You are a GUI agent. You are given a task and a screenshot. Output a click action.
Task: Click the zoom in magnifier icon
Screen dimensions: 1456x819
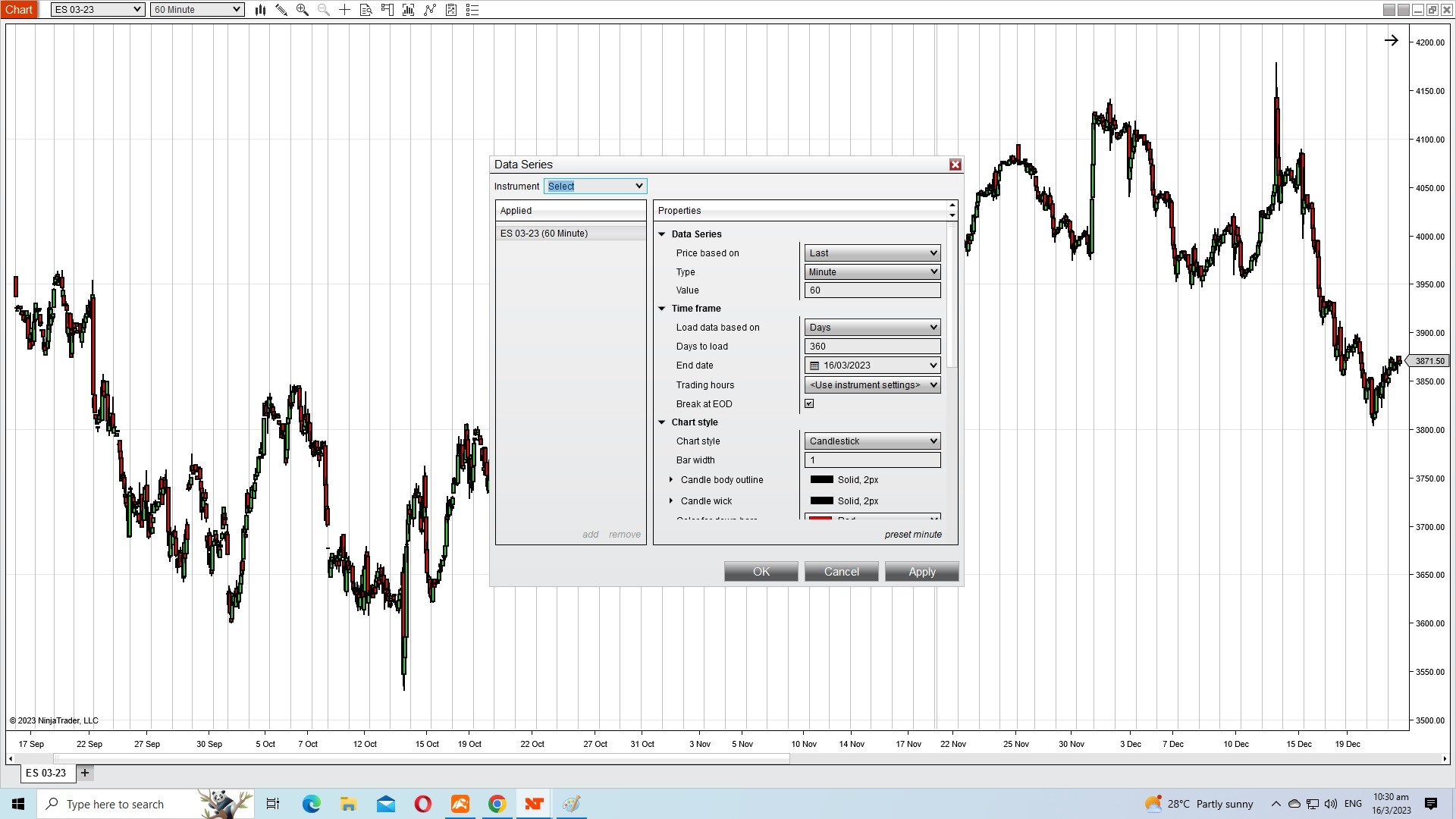(303, 10)
